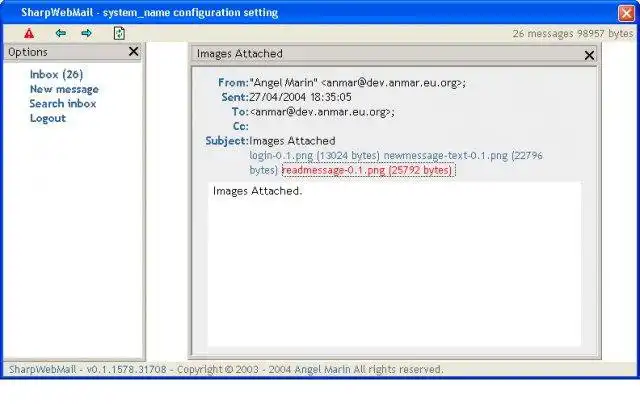Click the refresh page icon in toolbar
640x415 pixels.
(119, 33)
